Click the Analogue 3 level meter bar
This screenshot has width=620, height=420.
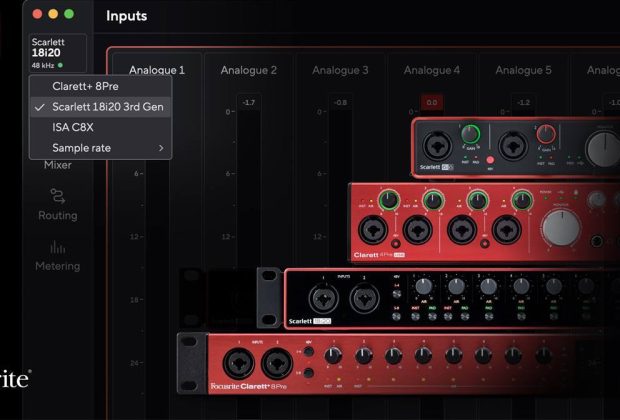point(340,190)
